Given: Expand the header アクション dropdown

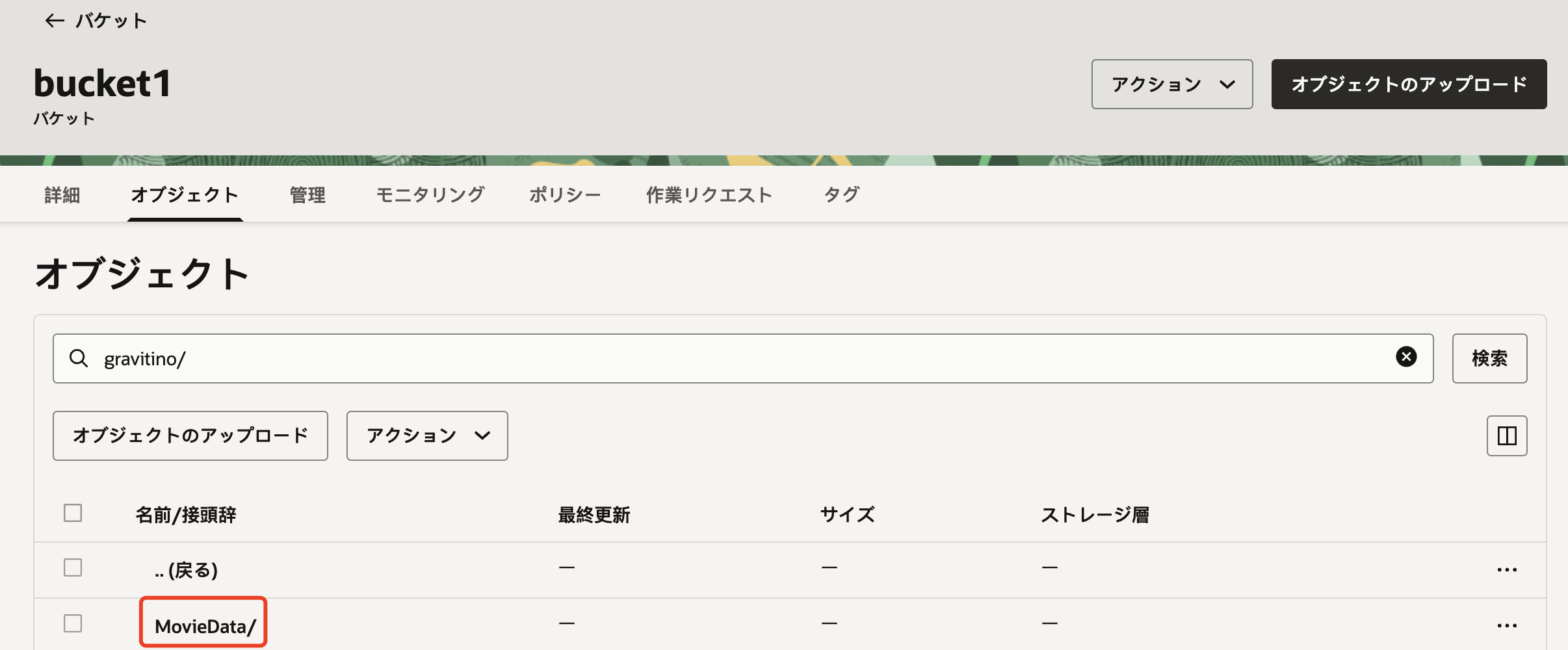Looking at the screenshot, I should click(1172, 84).
